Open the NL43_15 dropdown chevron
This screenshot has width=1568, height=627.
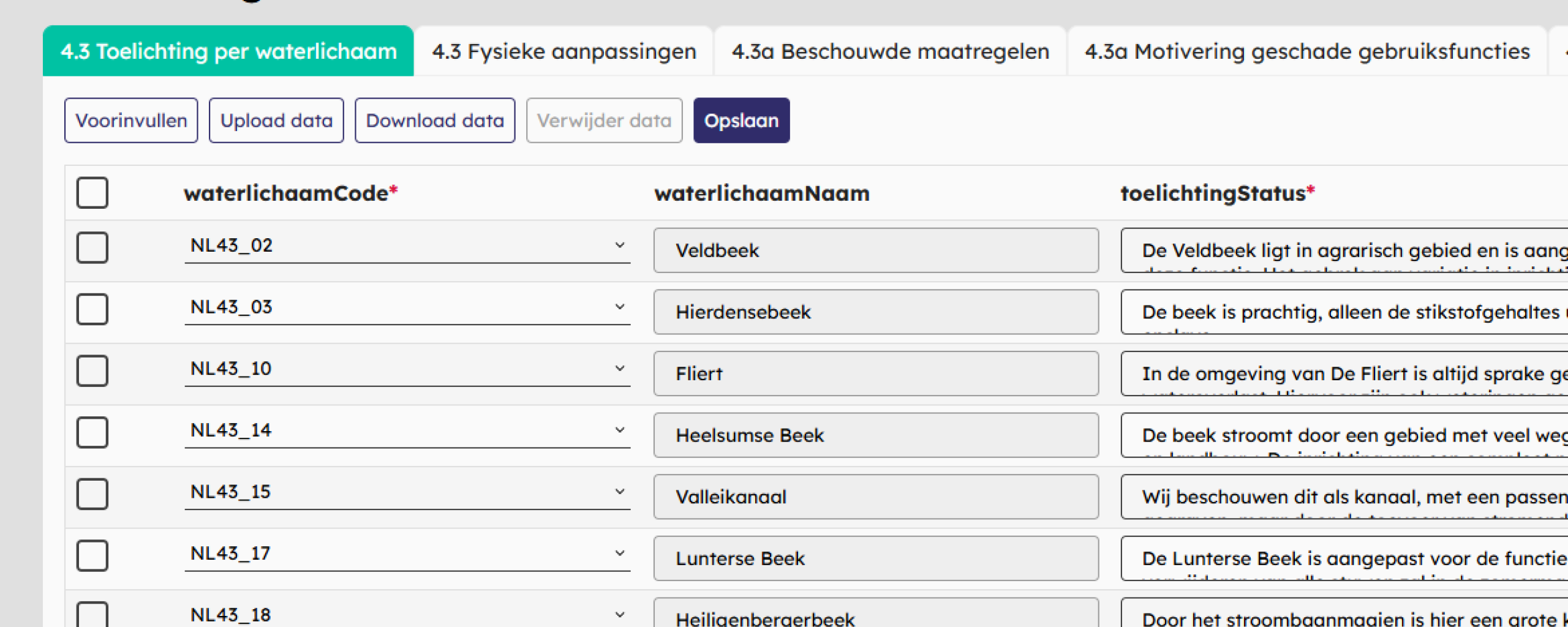pyautogui.click(x=619, y=492)
